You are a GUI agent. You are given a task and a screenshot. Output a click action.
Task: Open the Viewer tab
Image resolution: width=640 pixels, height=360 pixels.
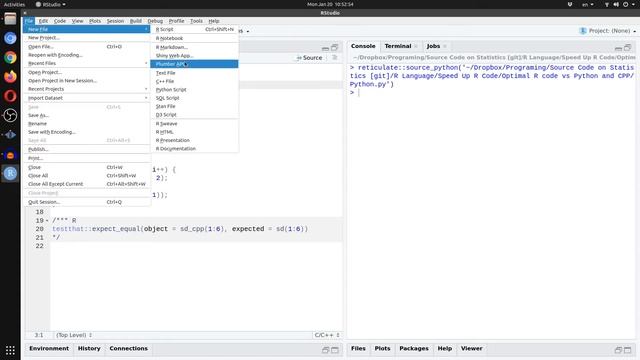[x=471, y=348]
